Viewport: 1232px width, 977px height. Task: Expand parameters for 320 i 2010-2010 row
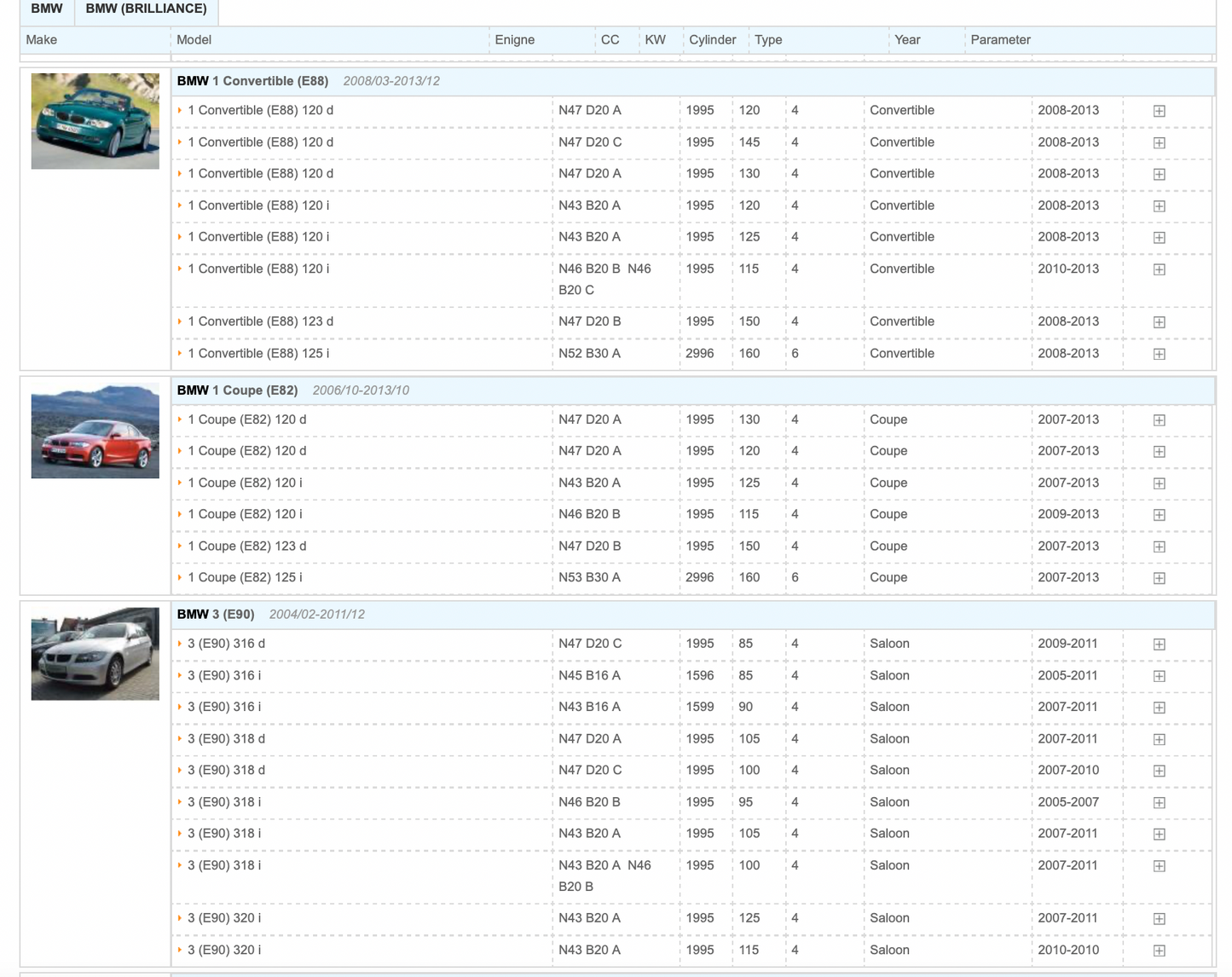pos(1159,951)
